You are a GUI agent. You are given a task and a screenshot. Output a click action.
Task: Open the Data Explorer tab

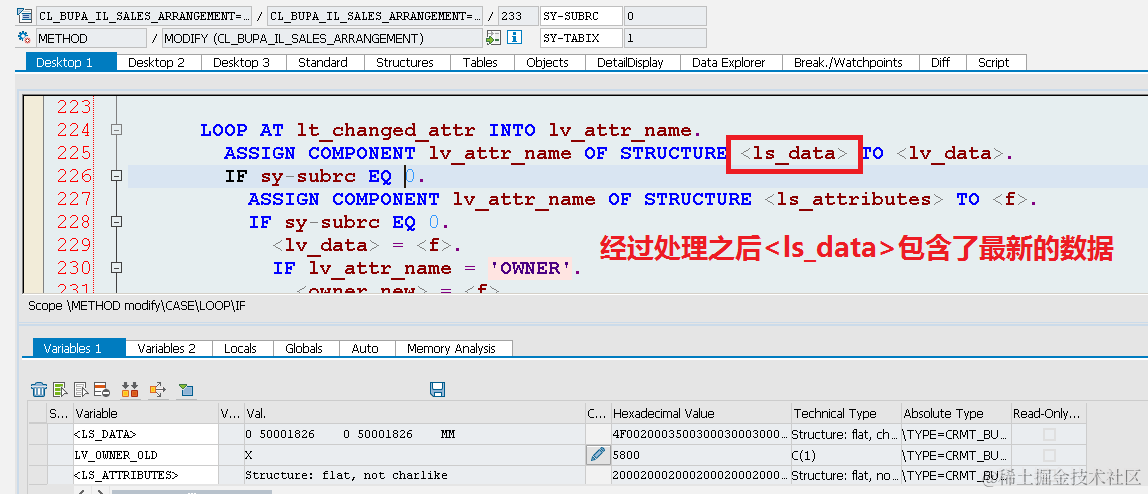pos(728,62)
